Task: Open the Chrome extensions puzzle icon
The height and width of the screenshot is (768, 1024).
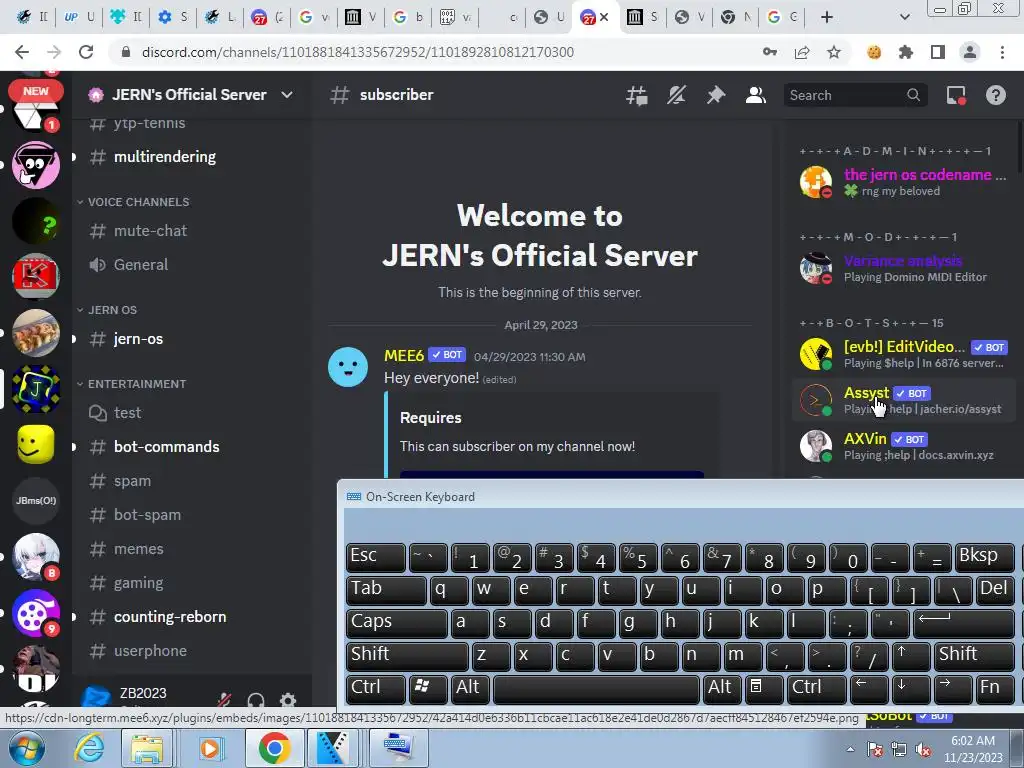Action: coord(906,52)
